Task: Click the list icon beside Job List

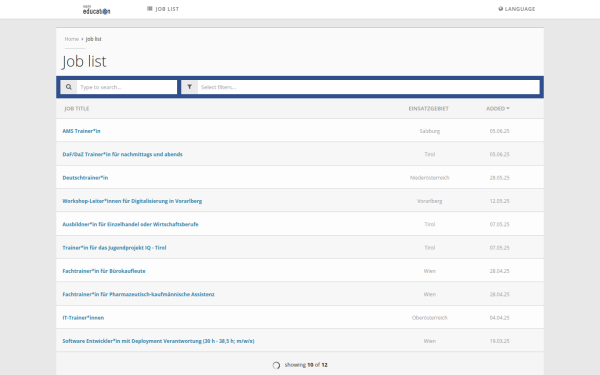Action: pyautogui.click(x=150, y=8)
